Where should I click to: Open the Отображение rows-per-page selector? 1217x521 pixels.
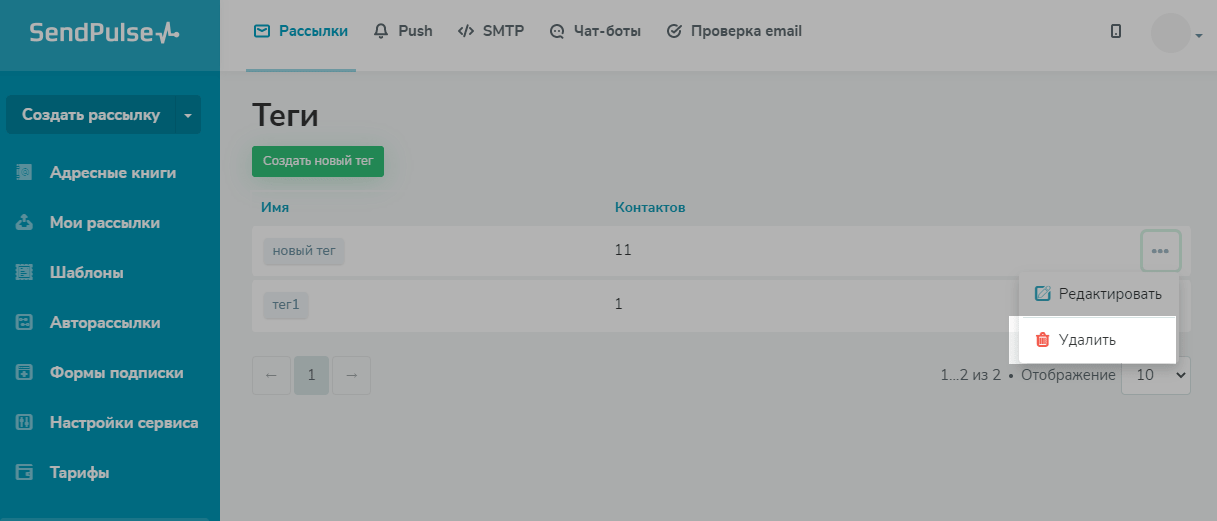(1156, 375)
